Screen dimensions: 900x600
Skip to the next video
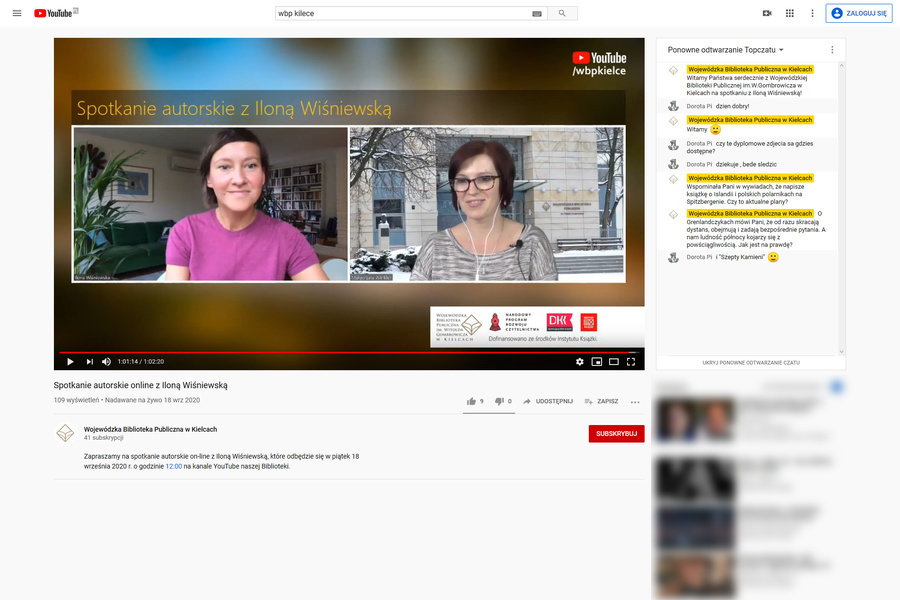click(x=89, y=361)
